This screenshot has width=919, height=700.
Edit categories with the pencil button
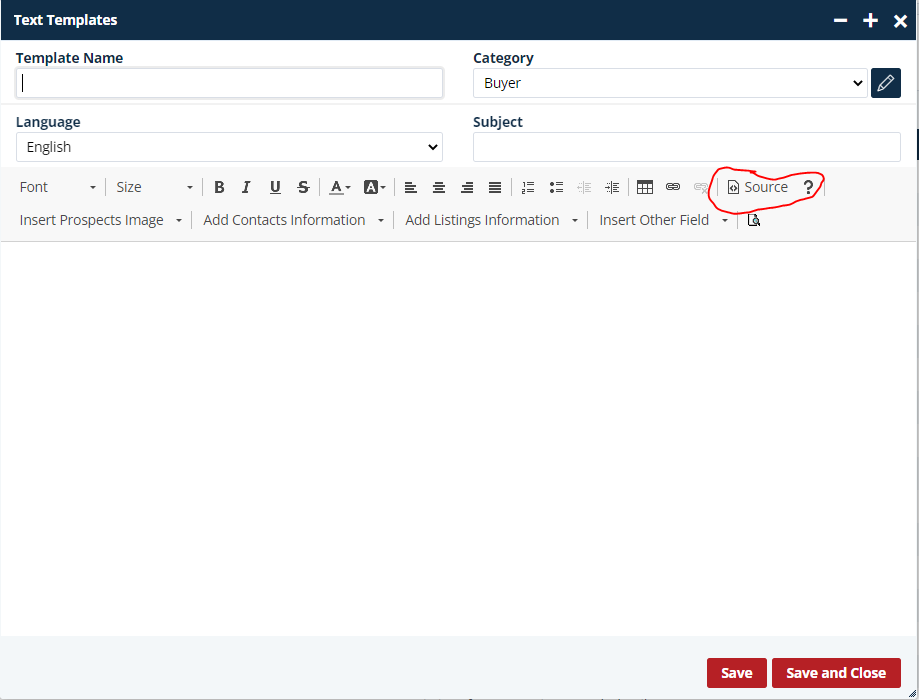(886, 83)
